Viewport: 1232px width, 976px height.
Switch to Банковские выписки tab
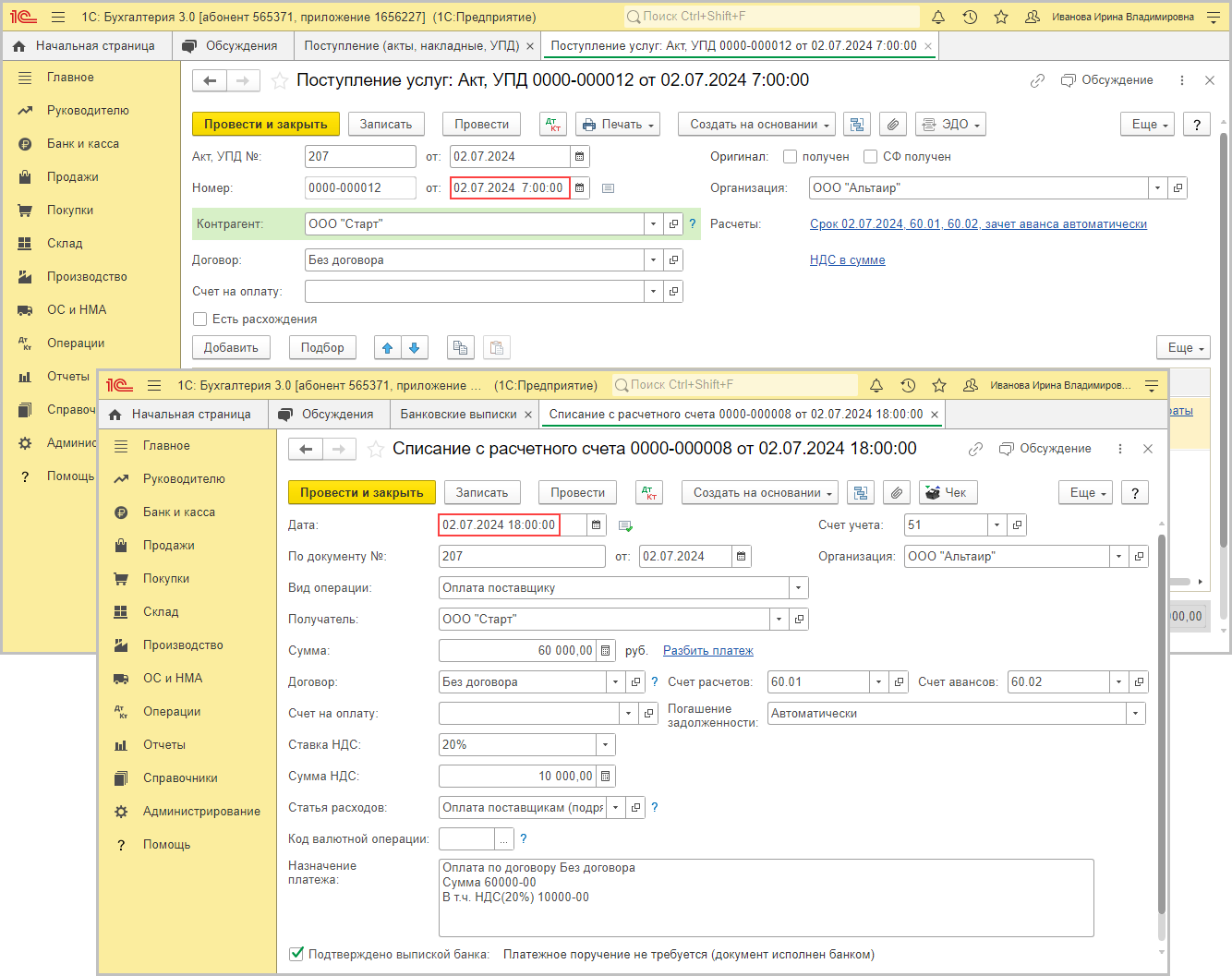[458, 415]
